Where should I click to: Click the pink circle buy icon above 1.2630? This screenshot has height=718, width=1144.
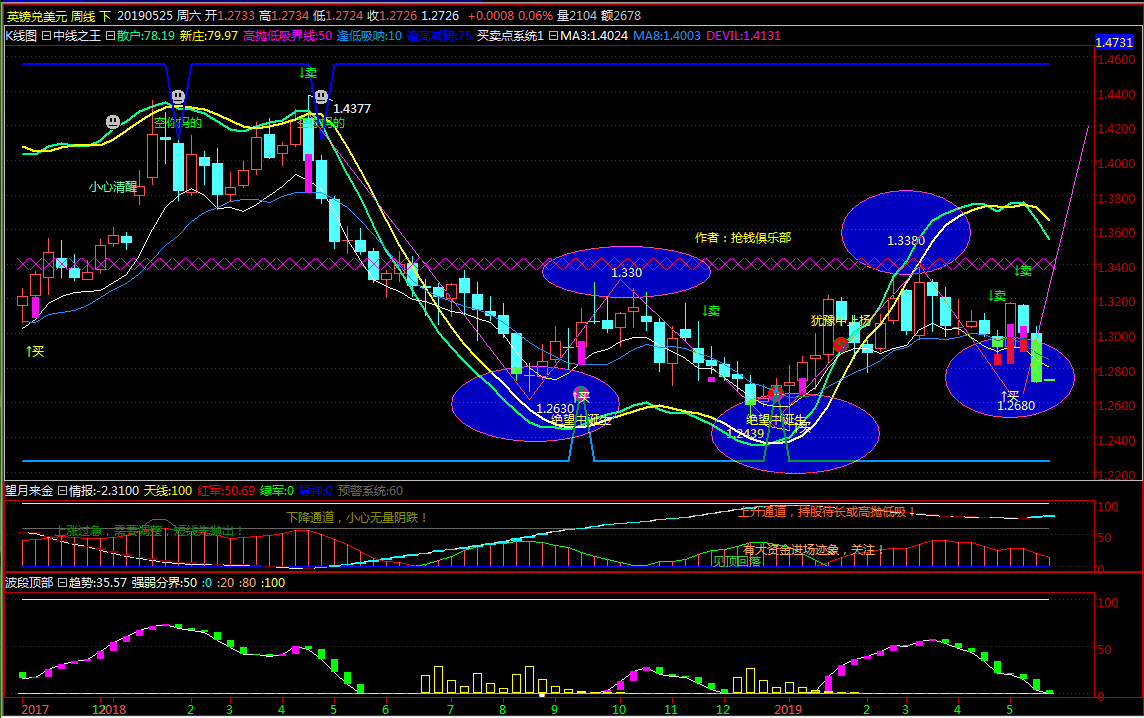click(x=581, y=394)
